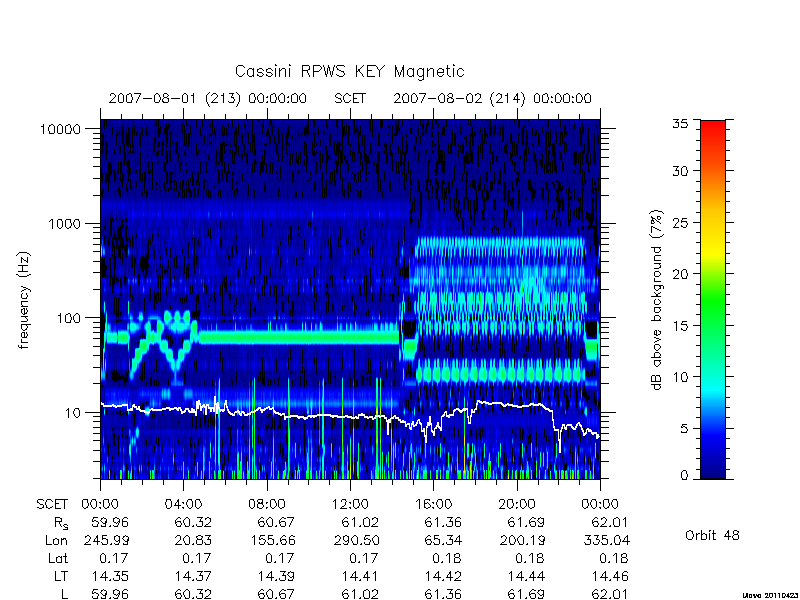The width and height of the screenshot is (800, 600).
Task: Click the Lon value '290.50'
Action: click(356, 540)
